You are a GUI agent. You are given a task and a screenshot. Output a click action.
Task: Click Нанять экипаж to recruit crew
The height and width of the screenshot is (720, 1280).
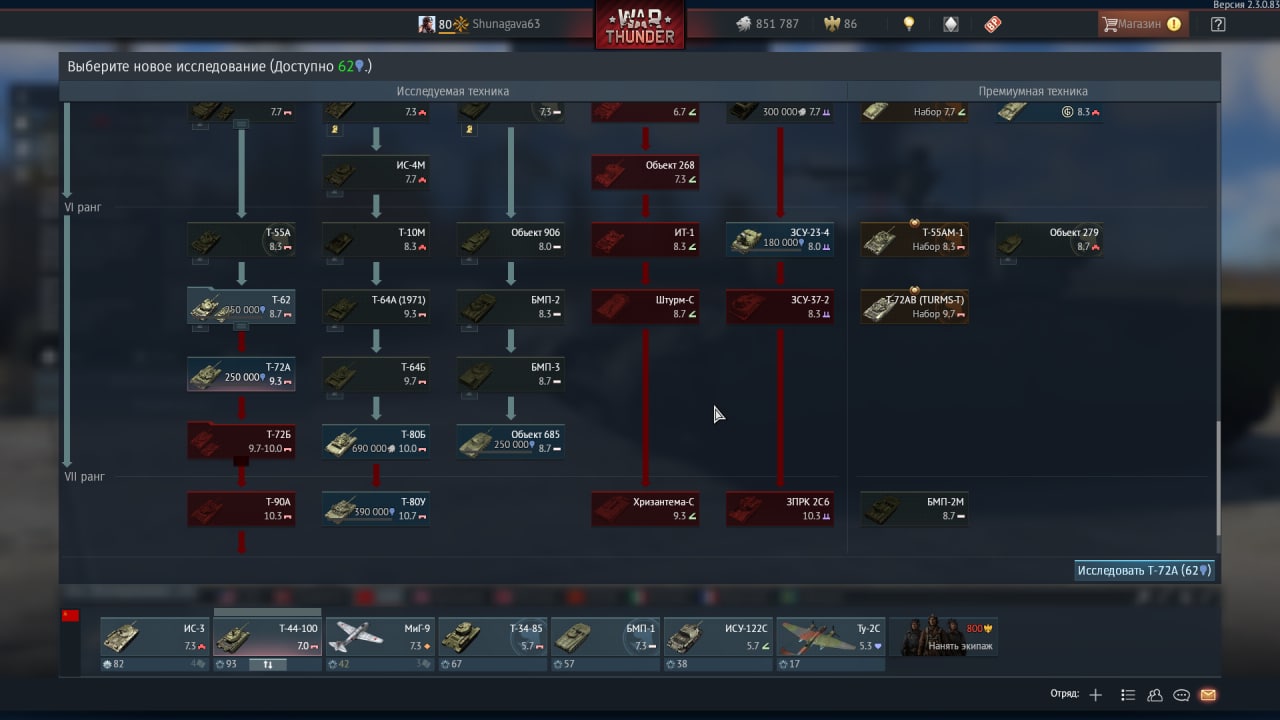coord(945,637)
